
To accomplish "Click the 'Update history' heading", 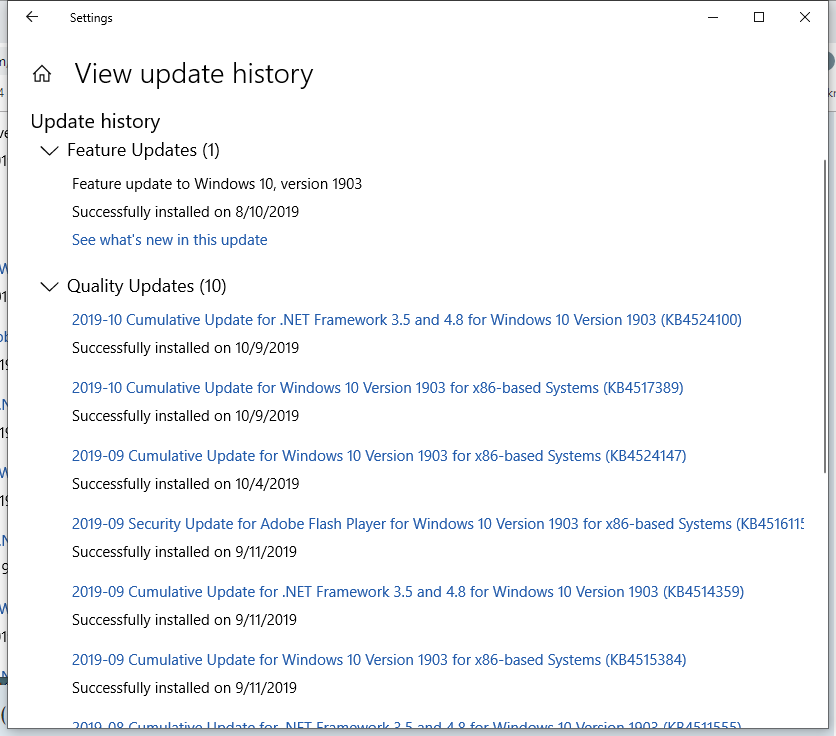I will [x=95, y=122].
